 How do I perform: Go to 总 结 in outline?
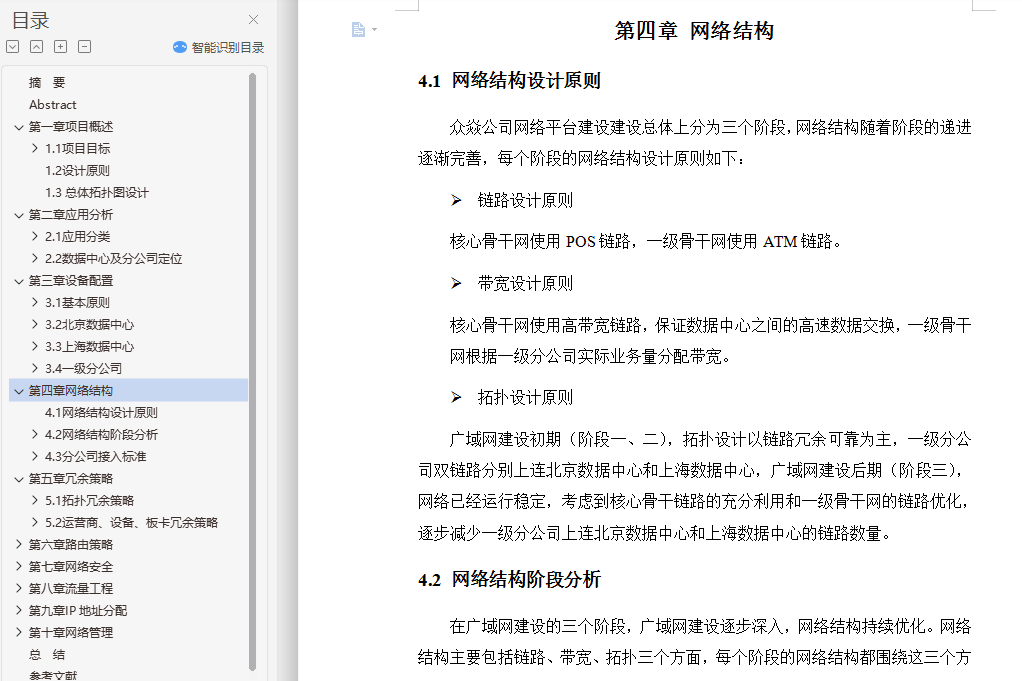click(x=47, y=655)
